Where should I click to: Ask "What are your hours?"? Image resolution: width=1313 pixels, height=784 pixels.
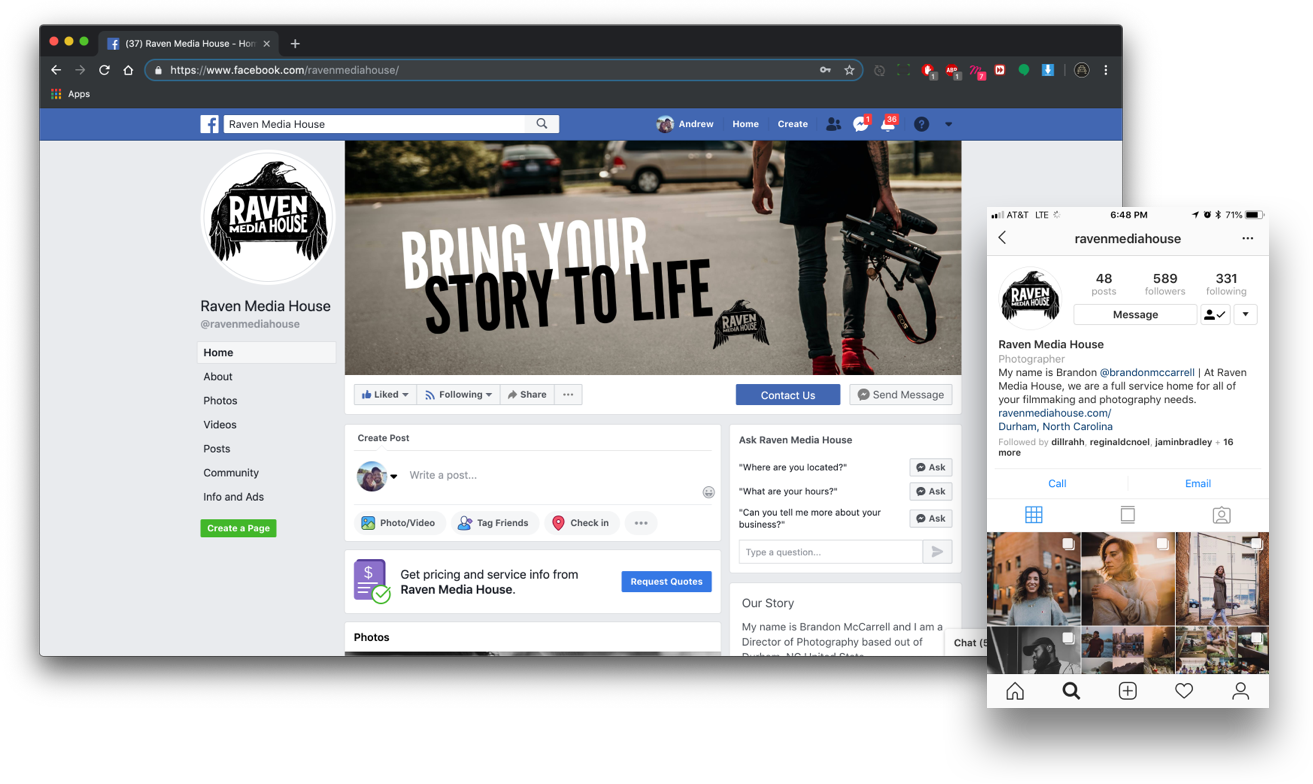931,491
